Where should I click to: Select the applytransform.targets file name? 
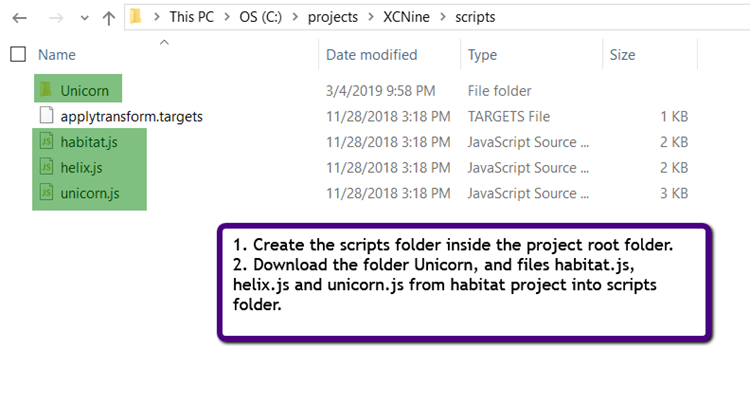tap(132, 116)
